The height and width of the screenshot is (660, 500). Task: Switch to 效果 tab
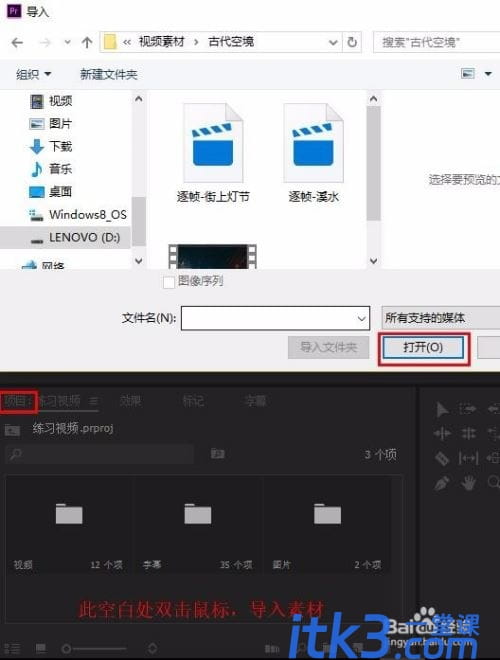(130, 401)
